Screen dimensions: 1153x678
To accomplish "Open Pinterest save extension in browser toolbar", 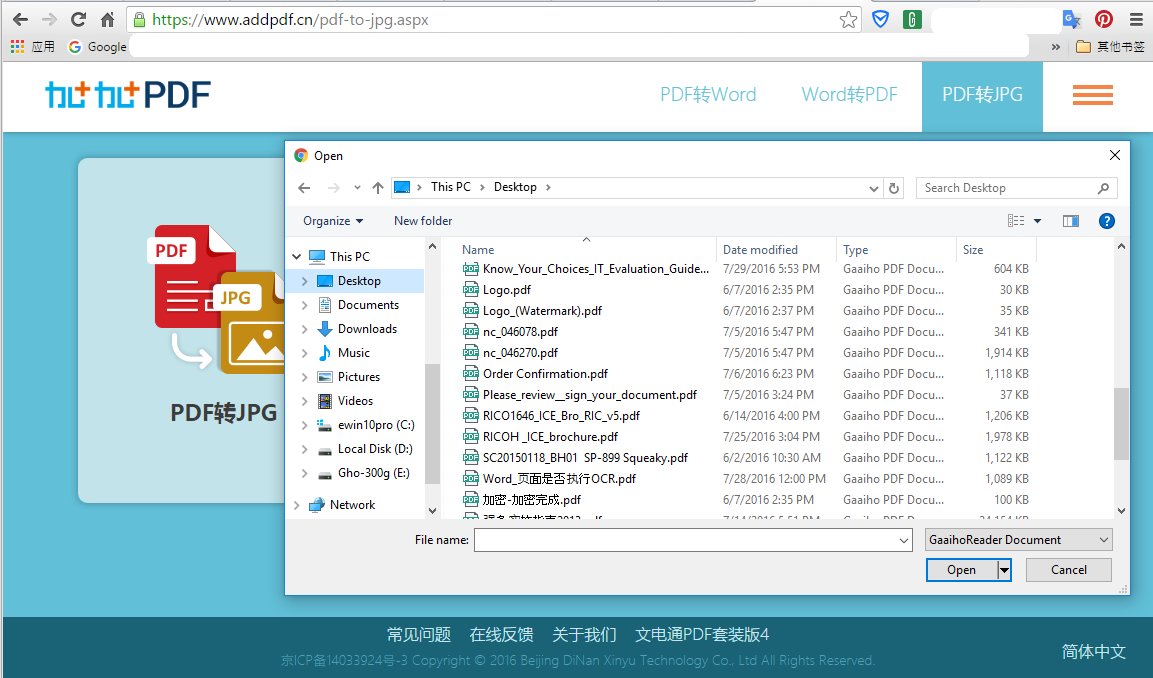I will pyautogui.click(x=1102, y=18).
